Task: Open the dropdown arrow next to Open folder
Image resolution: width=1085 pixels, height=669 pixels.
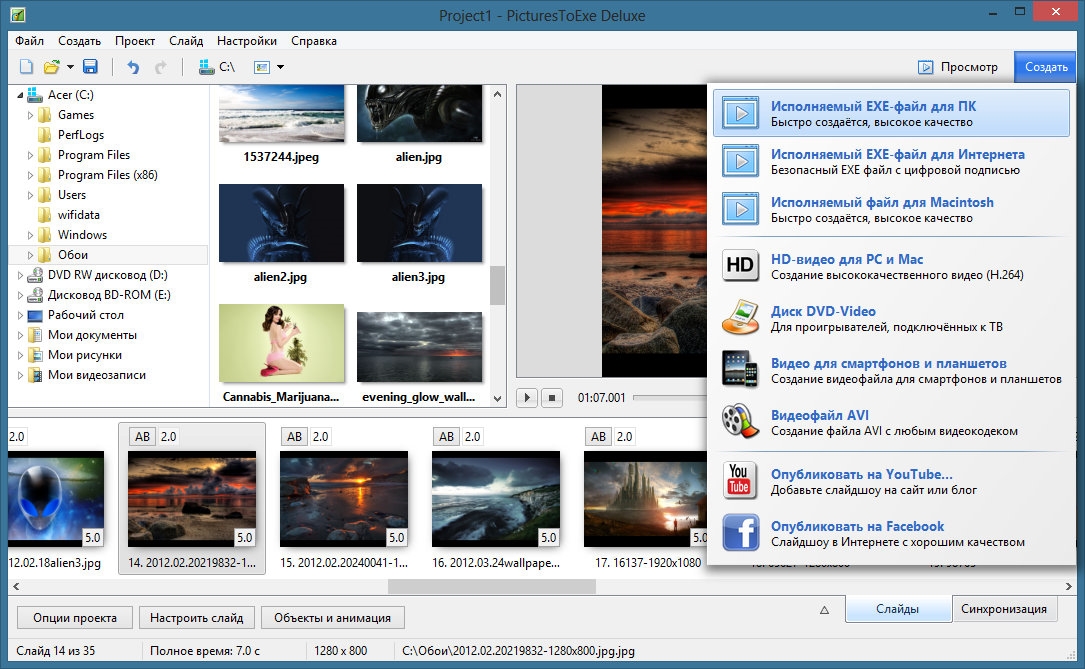Action: point(70,67)
